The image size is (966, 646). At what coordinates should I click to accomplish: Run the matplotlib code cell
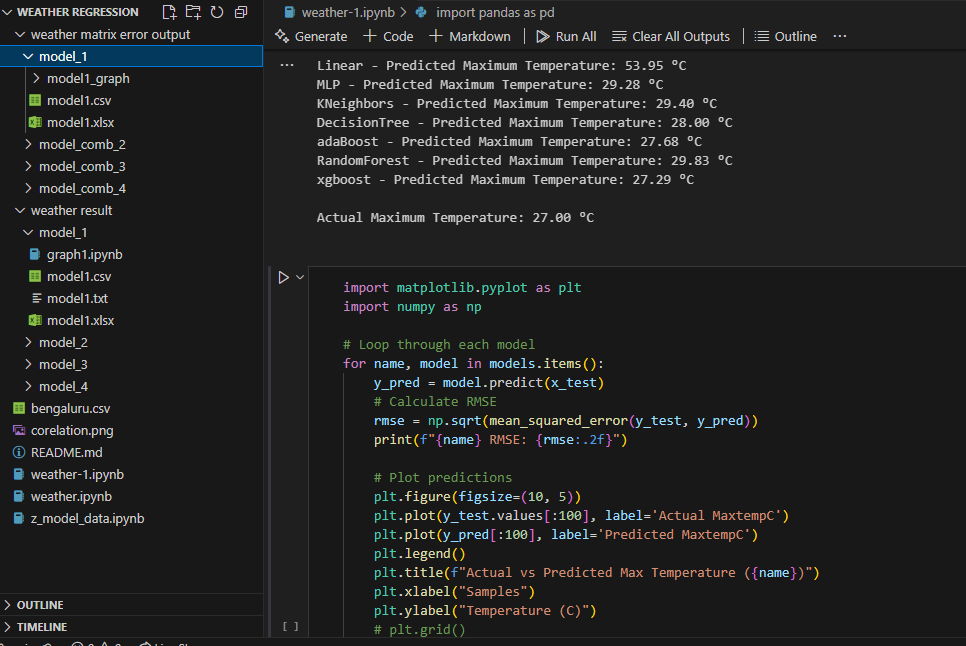[283, 277]
